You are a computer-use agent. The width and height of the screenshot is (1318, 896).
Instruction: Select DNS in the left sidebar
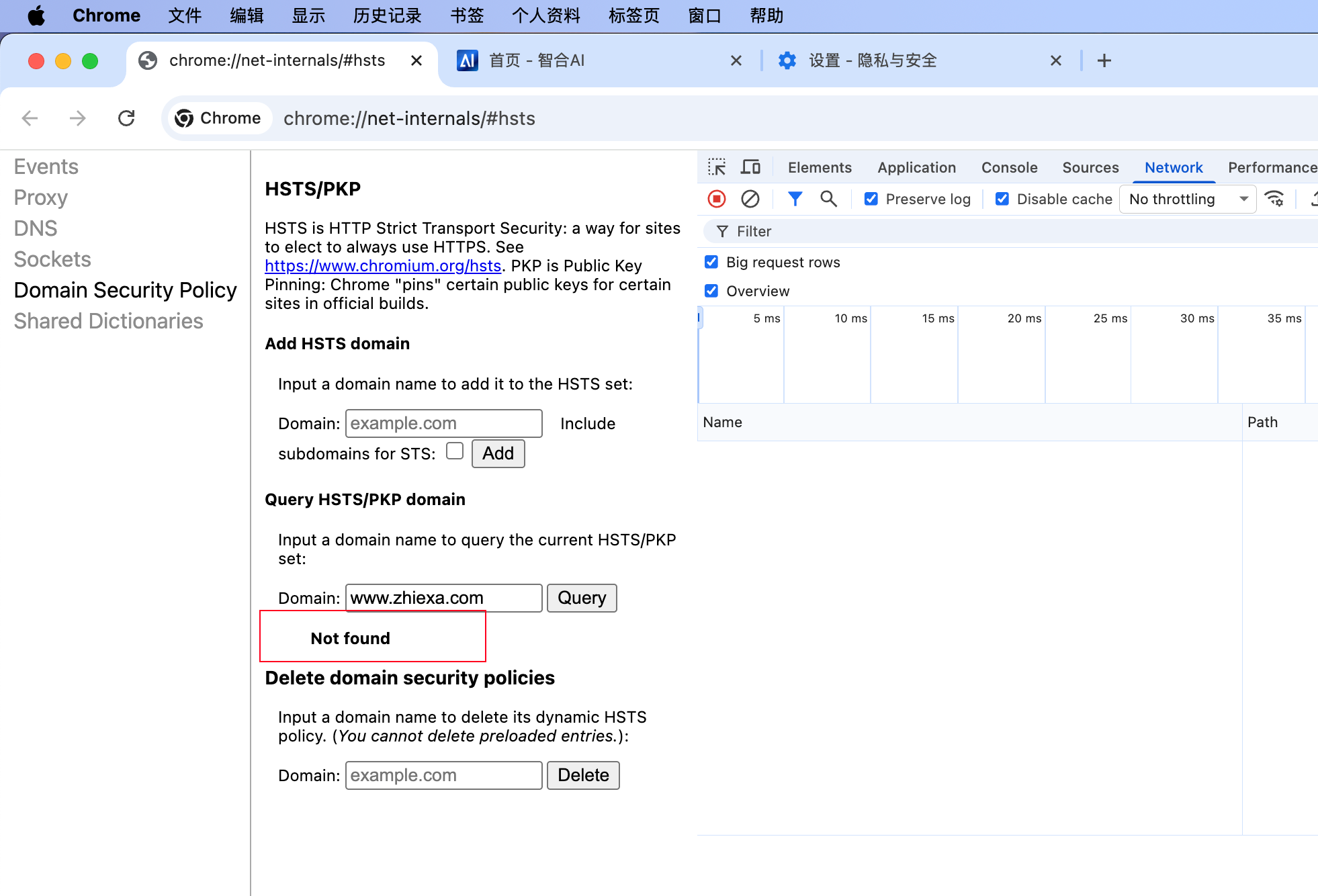[x=36, y=228]
